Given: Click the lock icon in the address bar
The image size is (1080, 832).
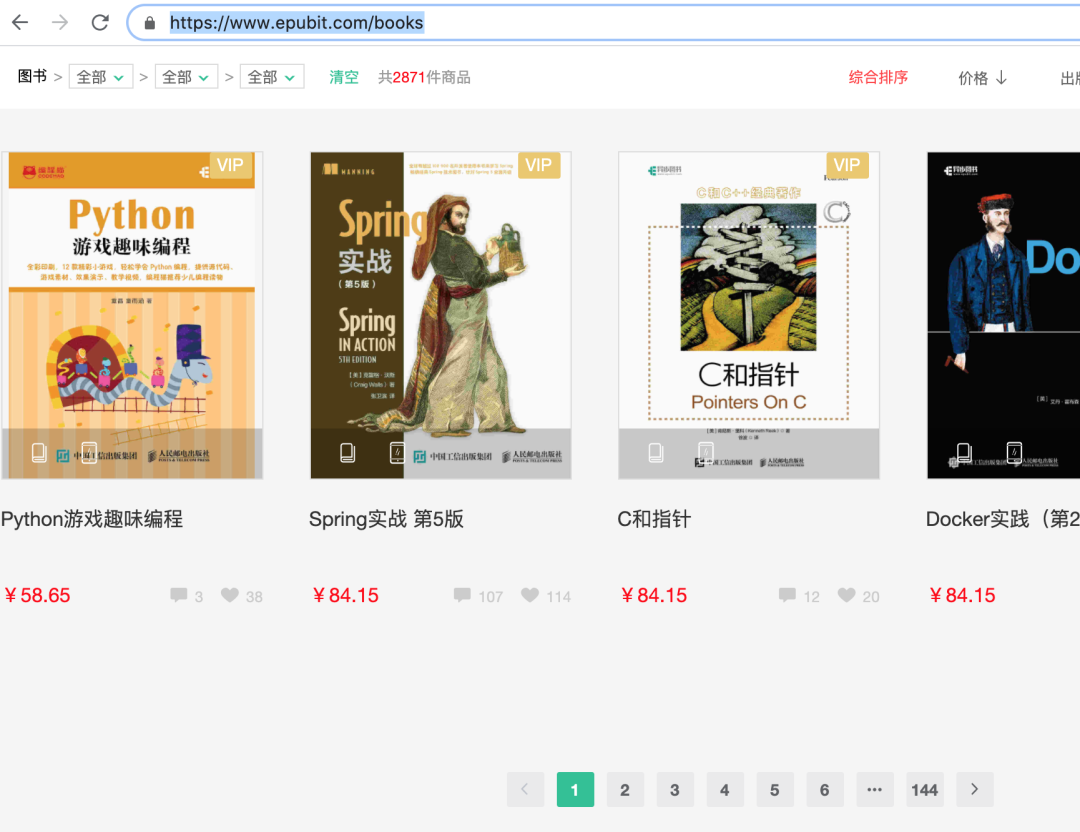Looking at the screenshot, I should coord(148,21).
